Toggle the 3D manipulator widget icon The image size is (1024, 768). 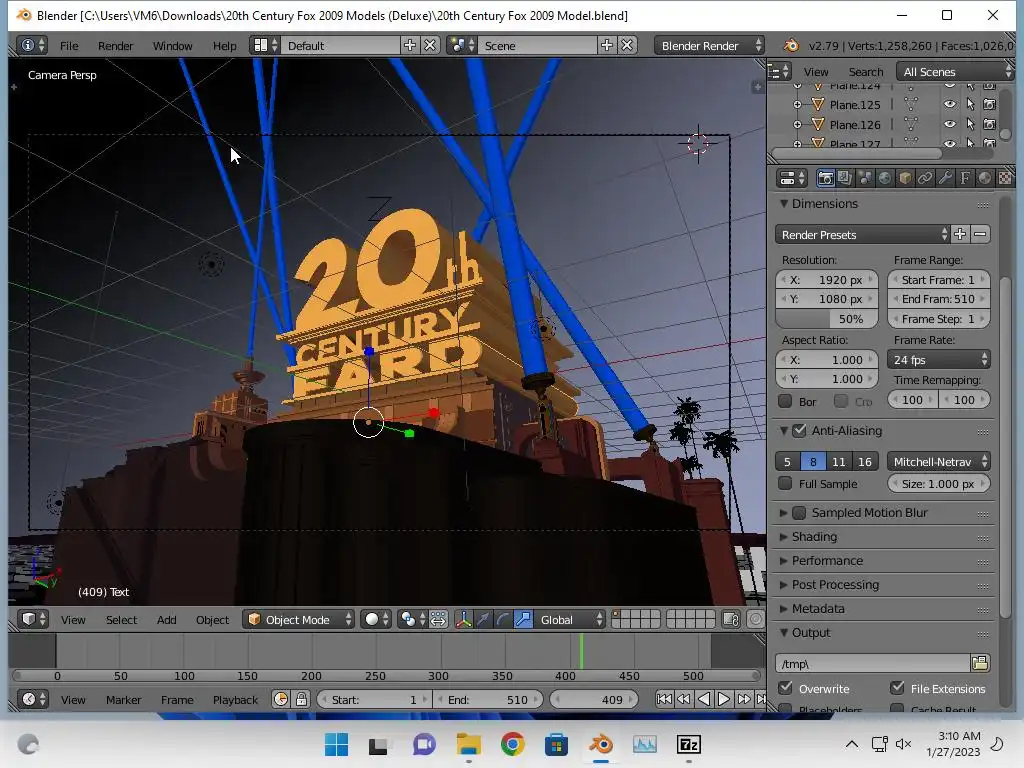[463, 619]
